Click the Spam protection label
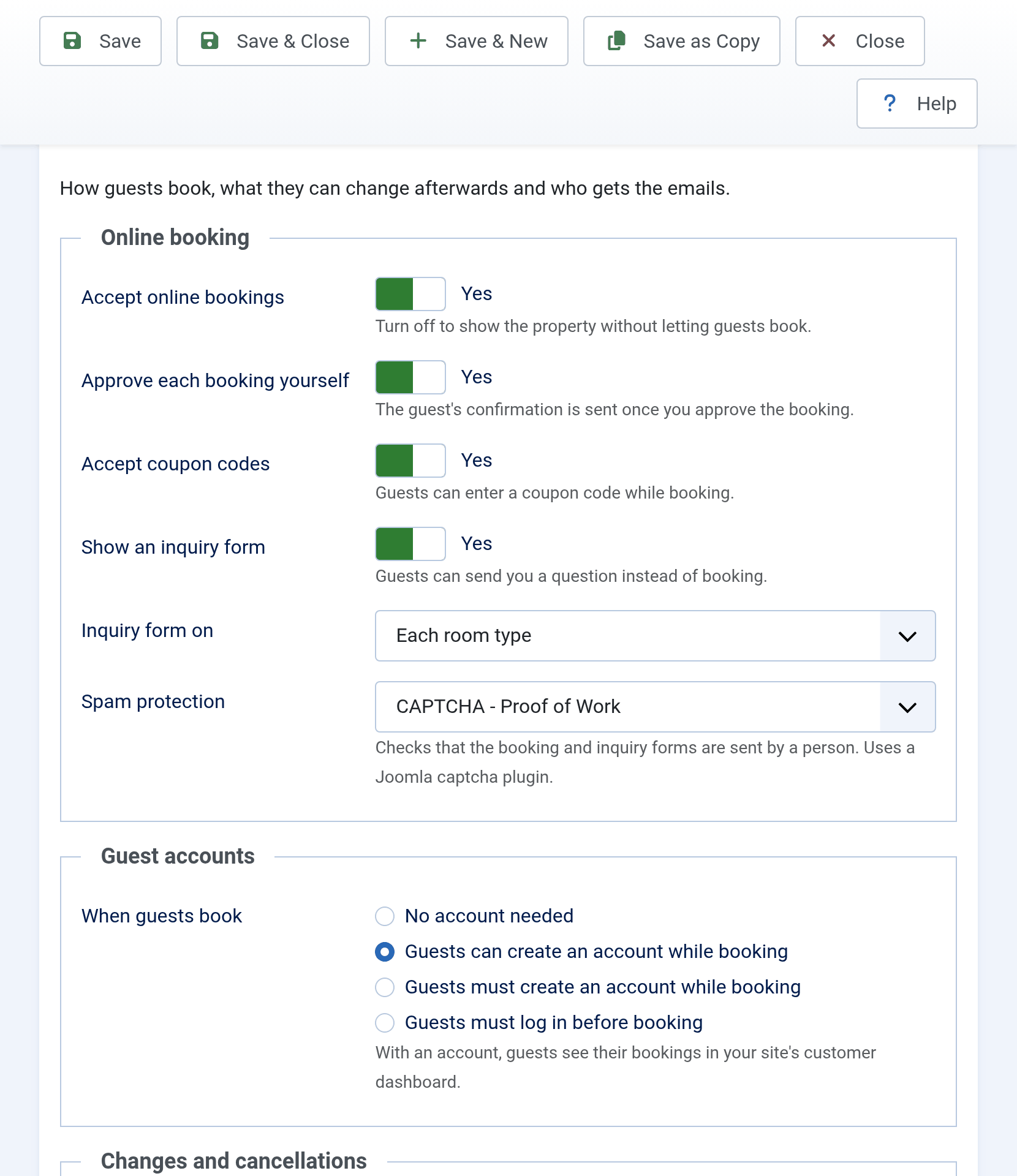 tap(153, 701)
